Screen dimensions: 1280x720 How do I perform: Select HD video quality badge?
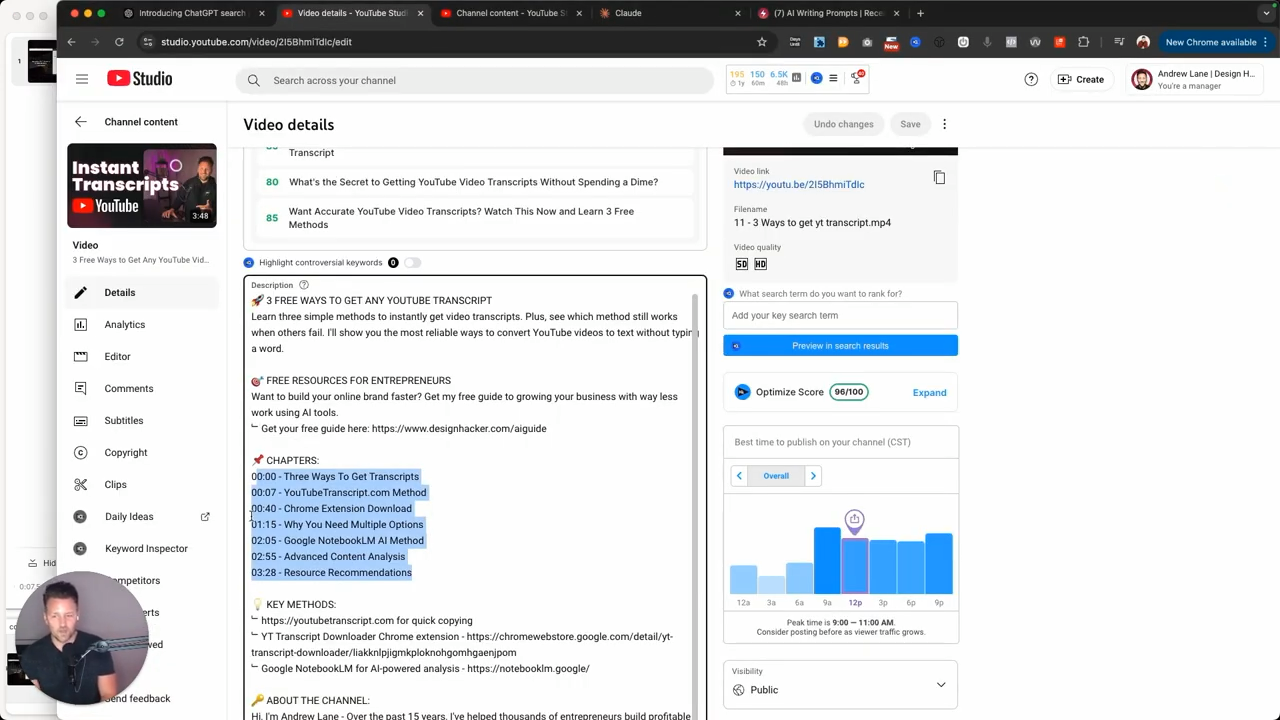tap(760, 264)
